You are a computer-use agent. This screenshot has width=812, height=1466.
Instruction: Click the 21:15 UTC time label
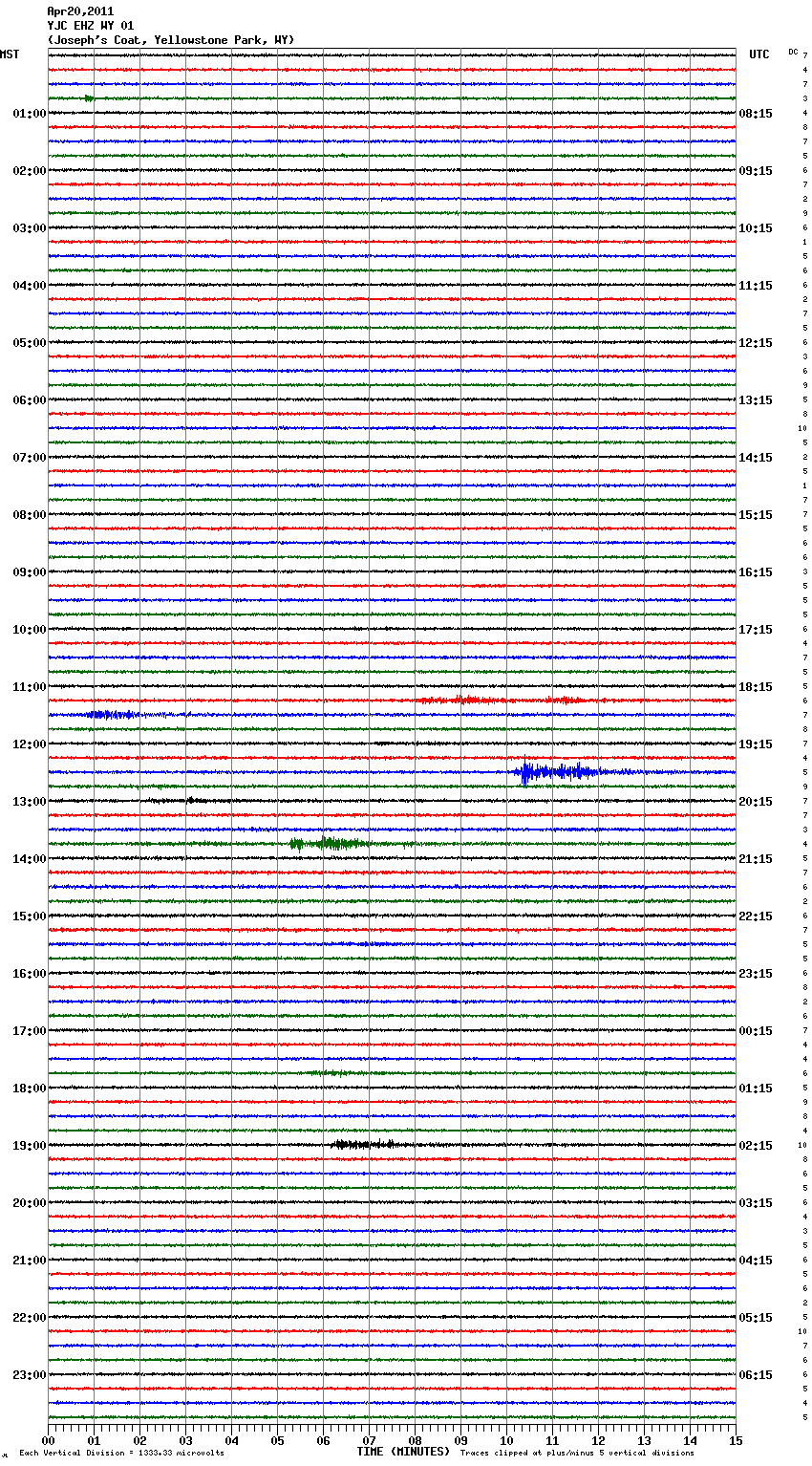[756, 859]
